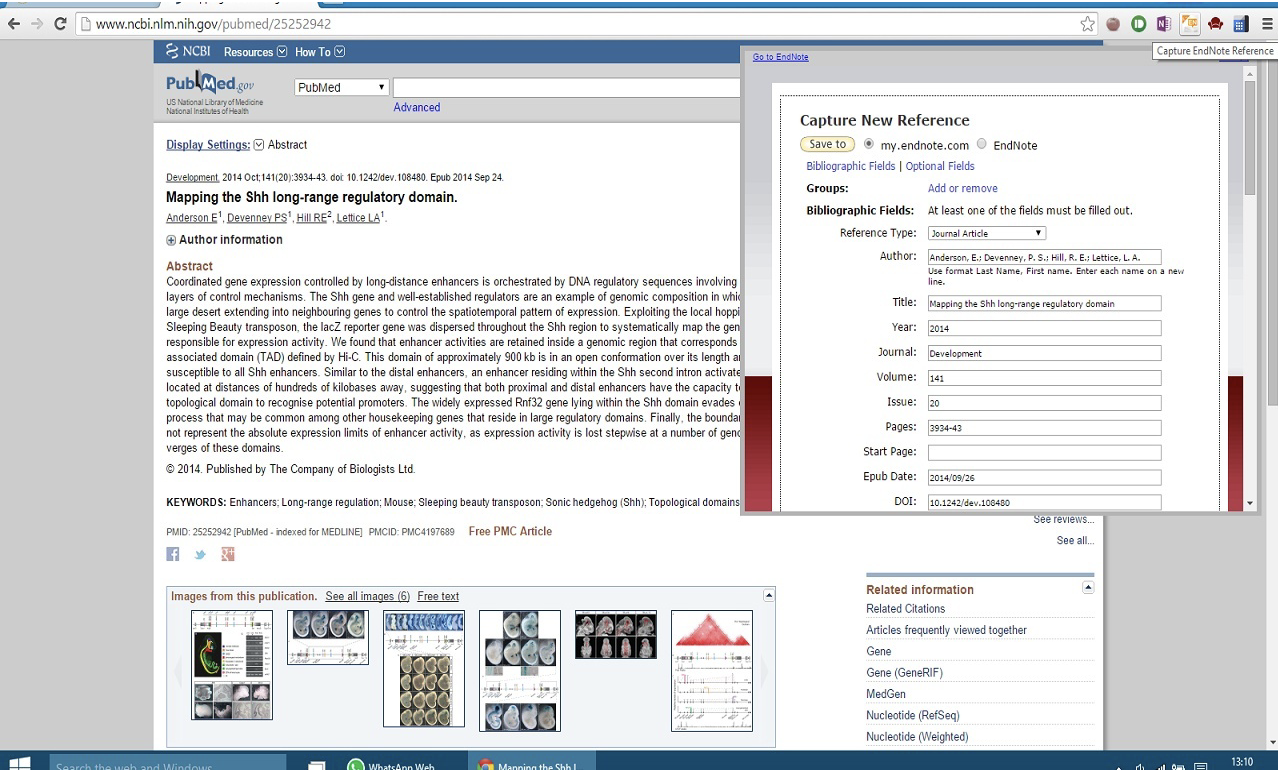Click the browser address bar URL

[213, 24]
